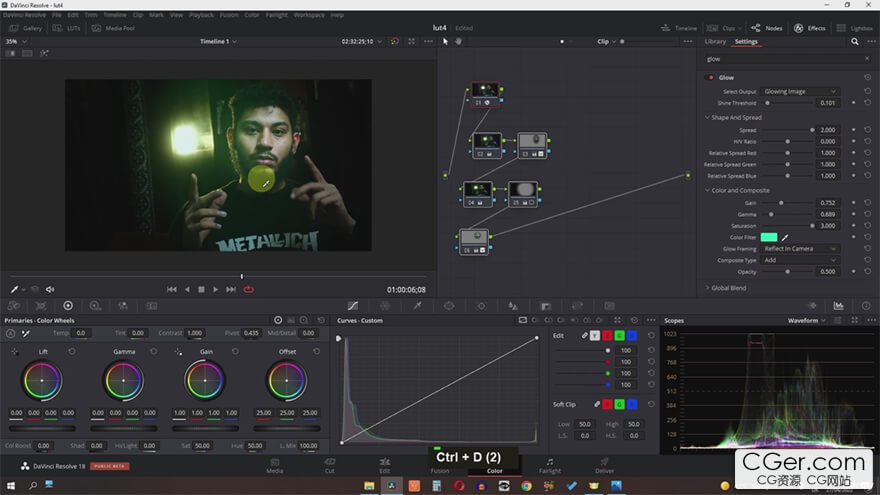Reset the Lift color wheel
The height and width of the screenshot is (495, 880).
tap(72, 352)
